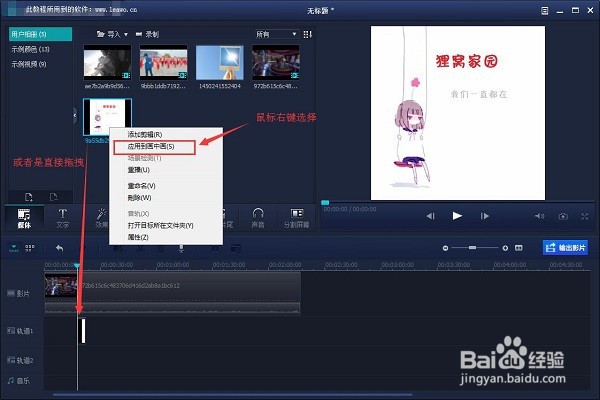This screenshot has width=600, height=400.
Task: Click the microphone record voiceover icon
Action: [181, 248]
